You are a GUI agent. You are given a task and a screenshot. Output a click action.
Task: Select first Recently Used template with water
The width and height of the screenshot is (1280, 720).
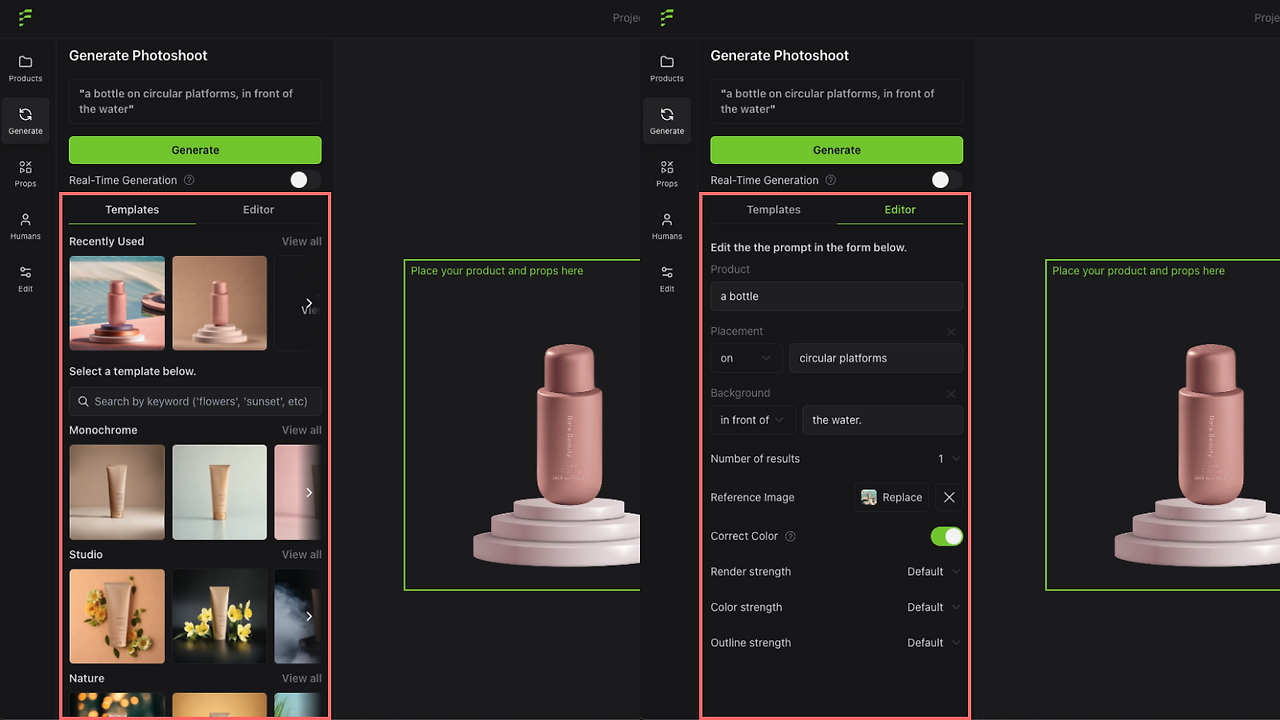pyautogui.click(x=117, y=303)
